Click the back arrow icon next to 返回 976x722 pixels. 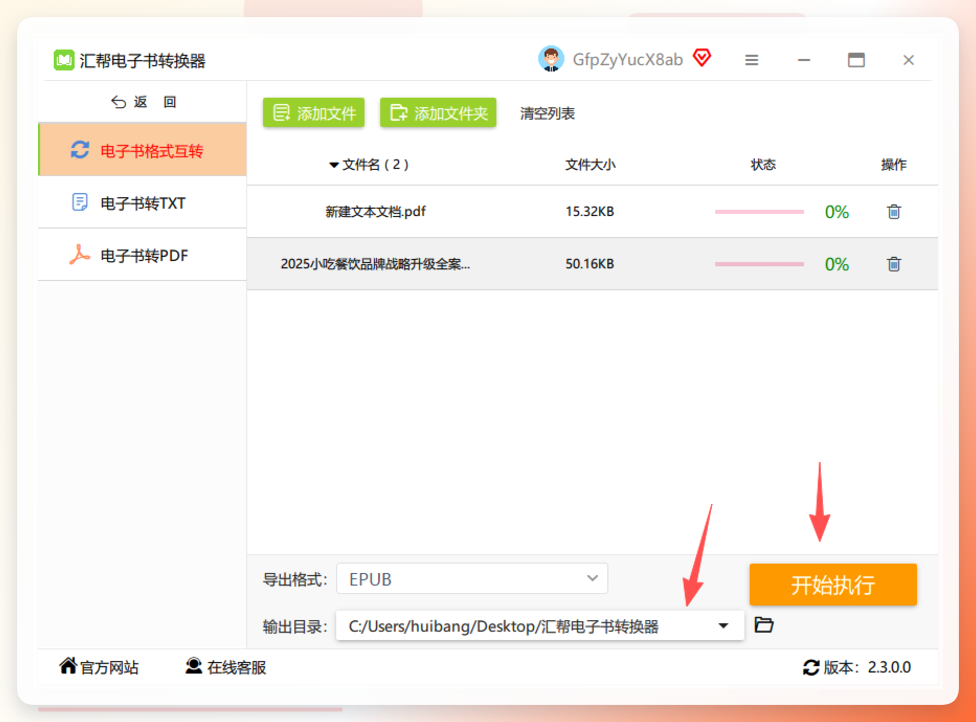pos(118,102)
